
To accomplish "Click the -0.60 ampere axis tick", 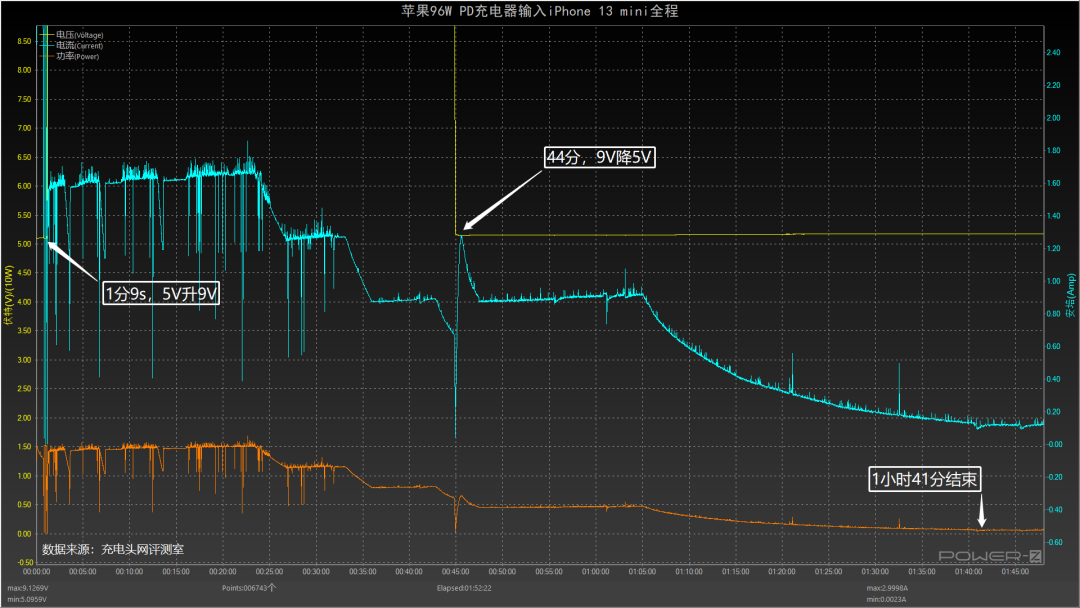I will pyautogui.click(x=1054, y=543).
